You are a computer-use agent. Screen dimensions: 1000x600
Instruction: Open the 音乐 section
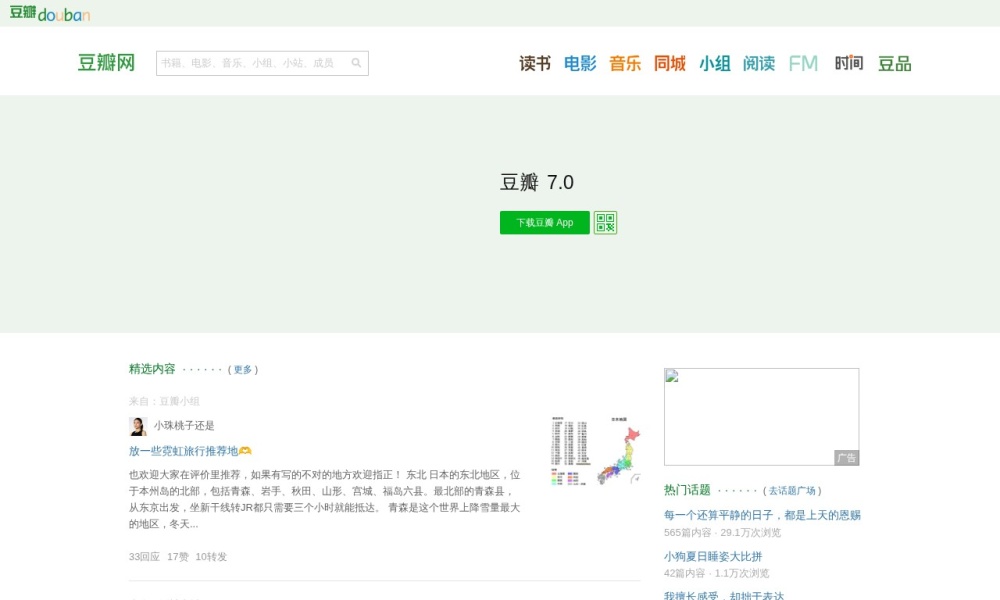(x=625, y=63)
